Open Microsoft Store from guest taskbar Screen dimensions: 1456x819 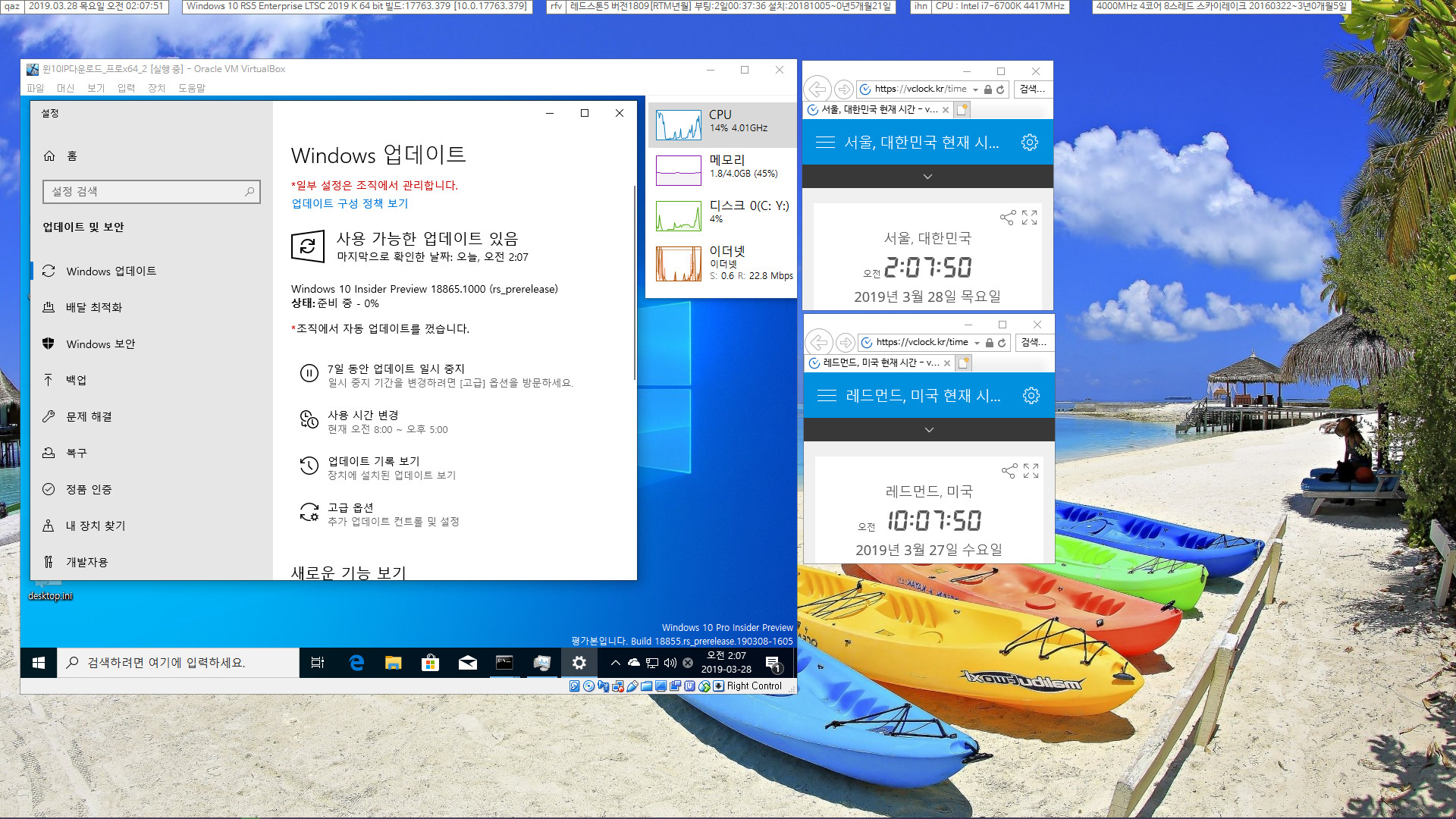(x=430, y=663)
